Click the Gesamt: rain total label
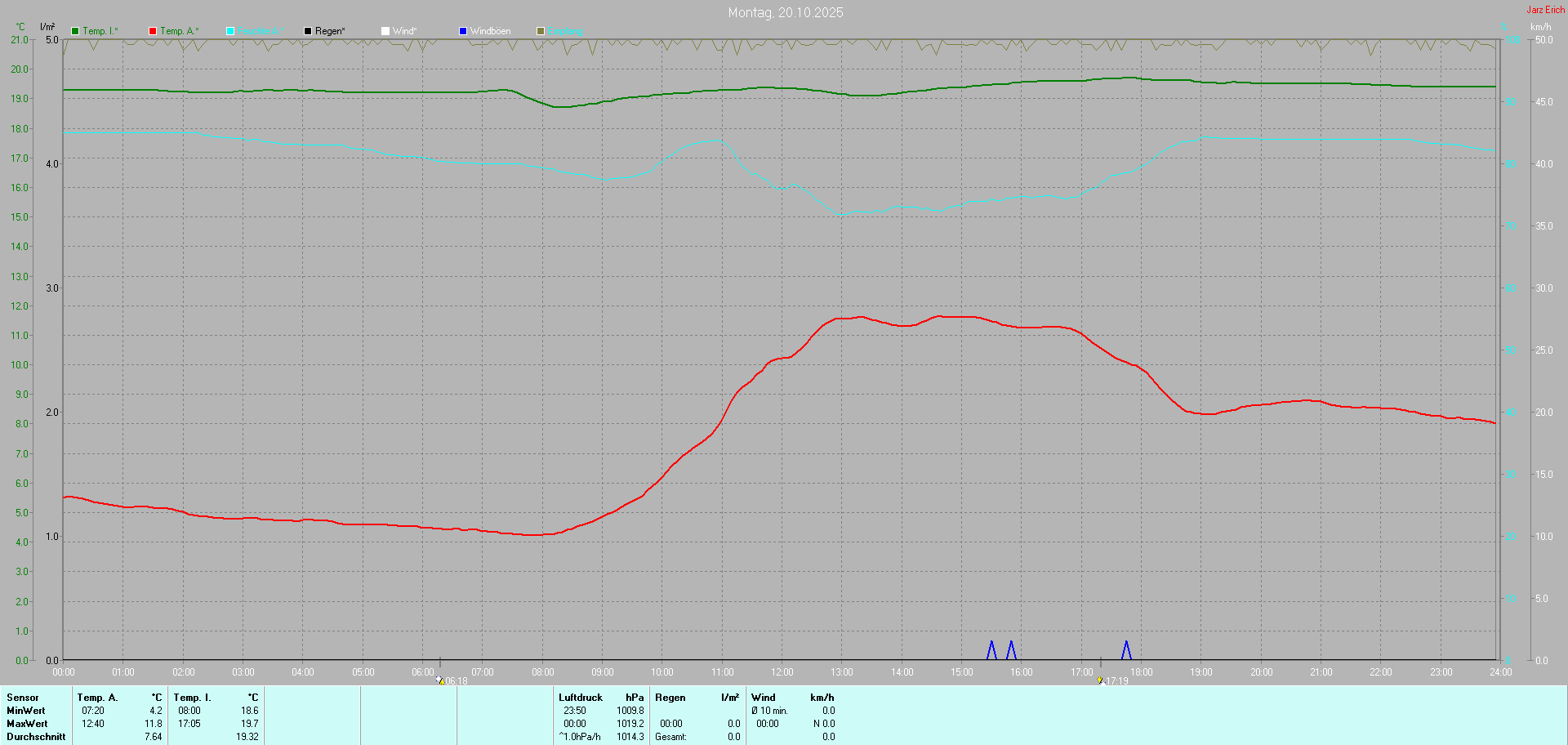Image resolution: width=1568 pixels, height=745 pixels. point(671,737)
